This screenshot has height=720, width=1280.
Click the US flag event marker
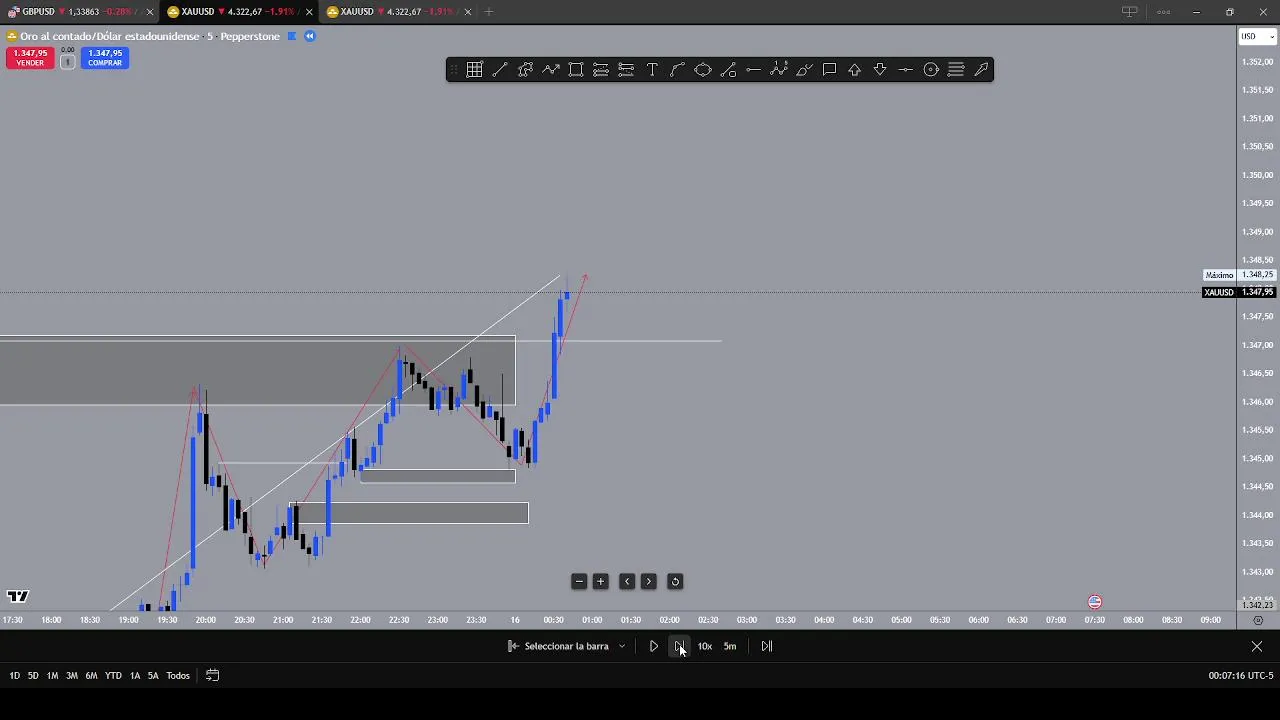1095,602
